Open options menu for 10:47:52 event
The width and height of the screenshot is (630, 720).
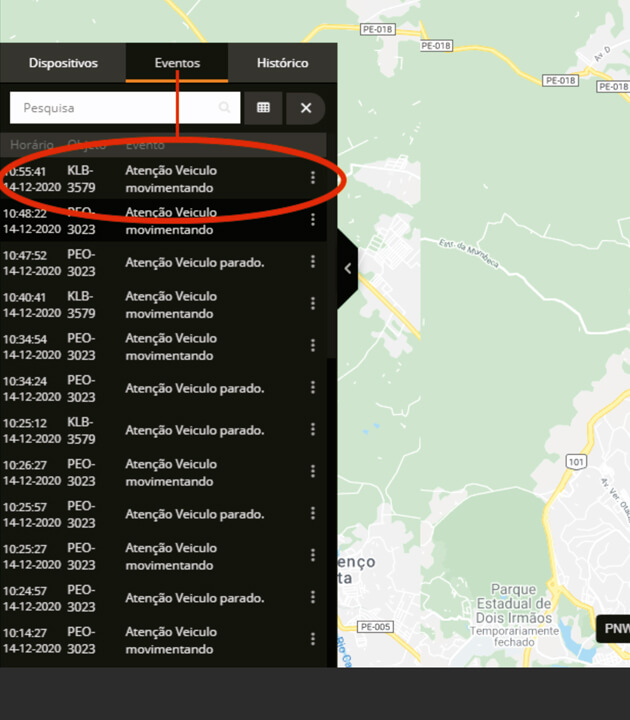point(313,262)
